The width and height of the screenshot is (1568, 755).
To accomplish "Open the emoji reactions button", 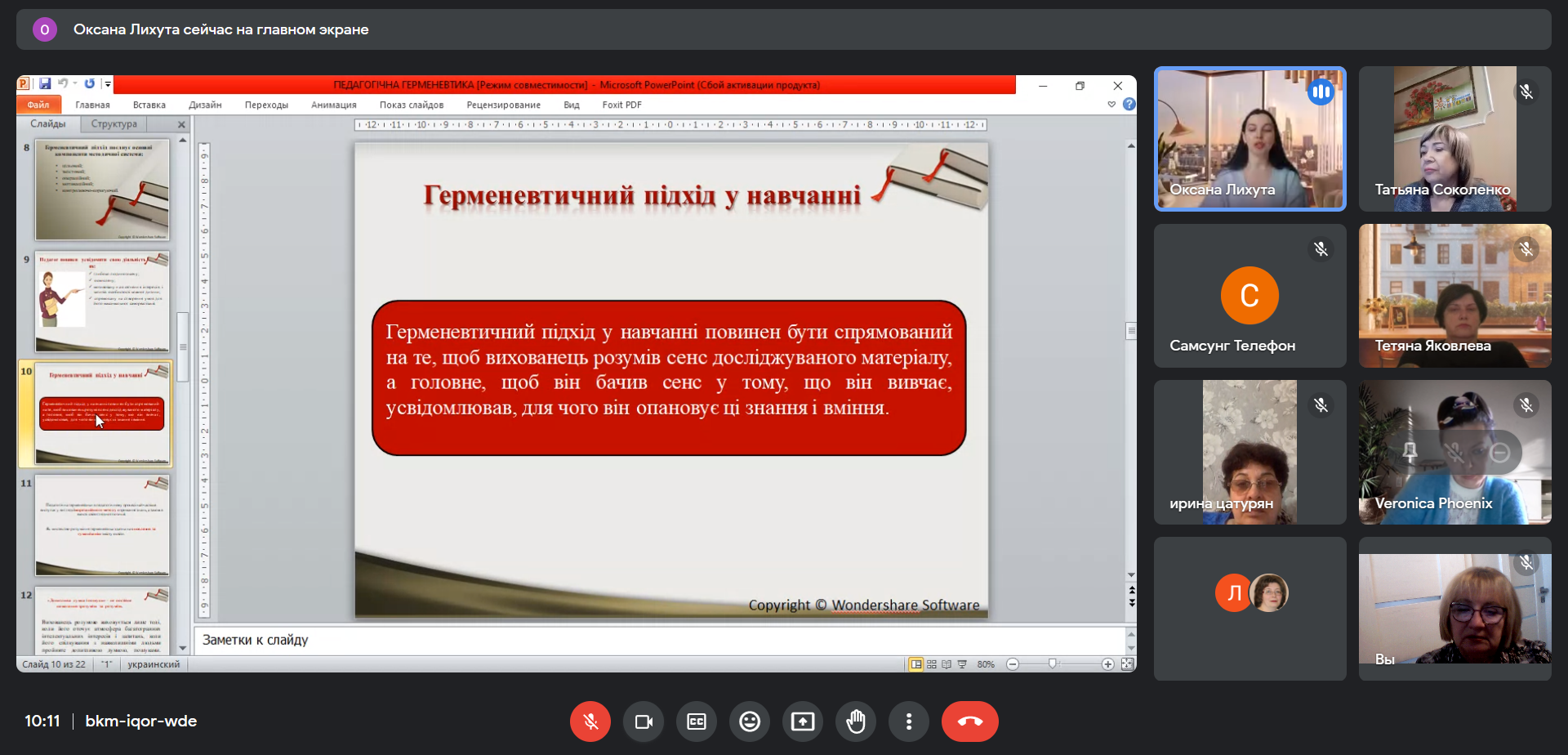I will 750,721.
